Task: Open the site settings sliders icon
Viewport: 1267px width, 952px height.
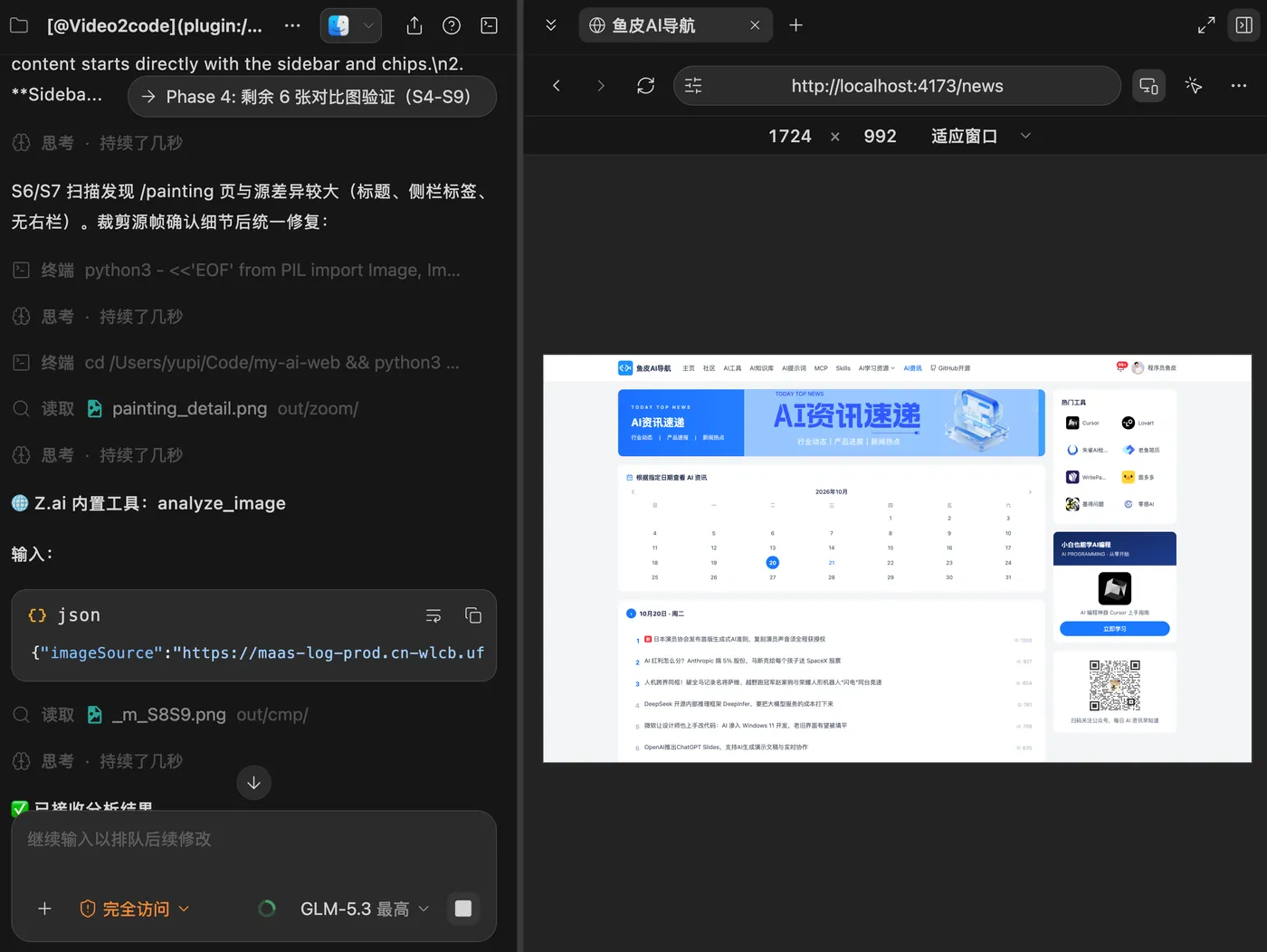Action: [693, 86]
